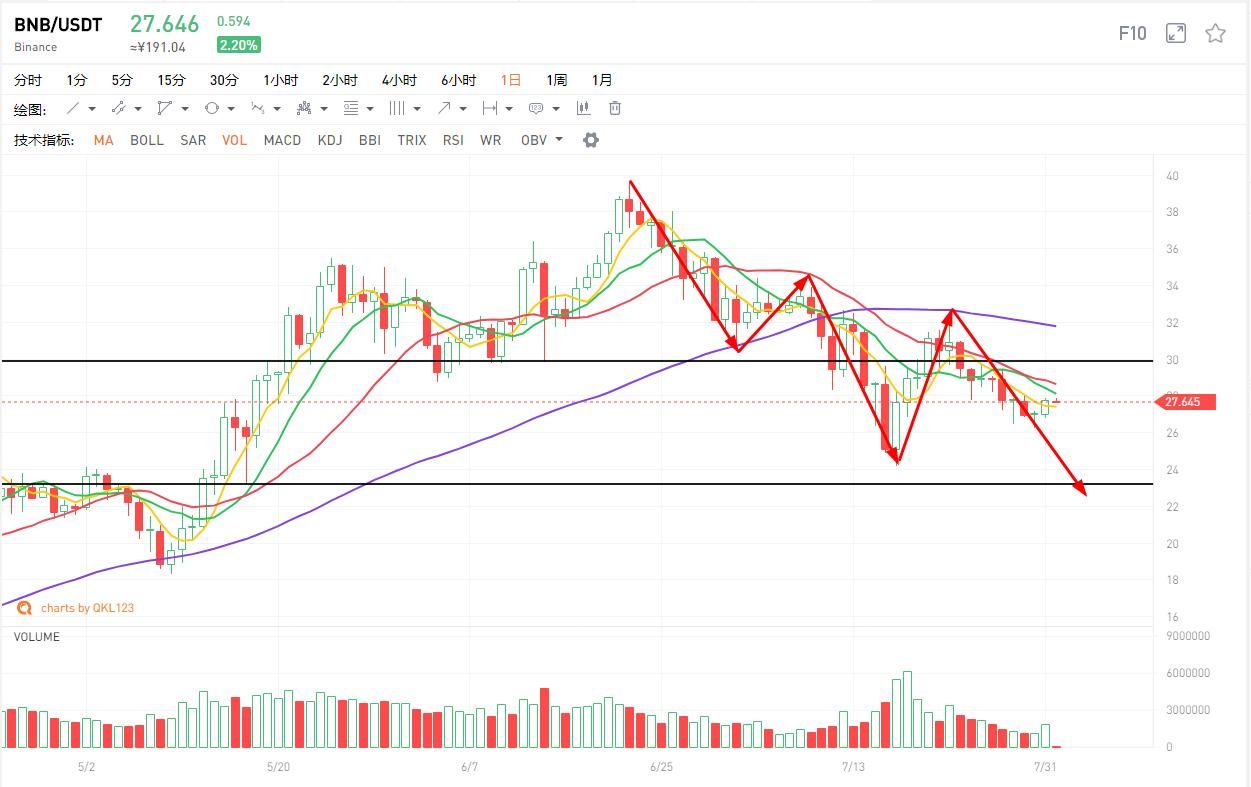The width and height of the screenshot is (1251, 787).
Task: Expand vertical lines tool dropdown arrow
Action: [417, 109]
